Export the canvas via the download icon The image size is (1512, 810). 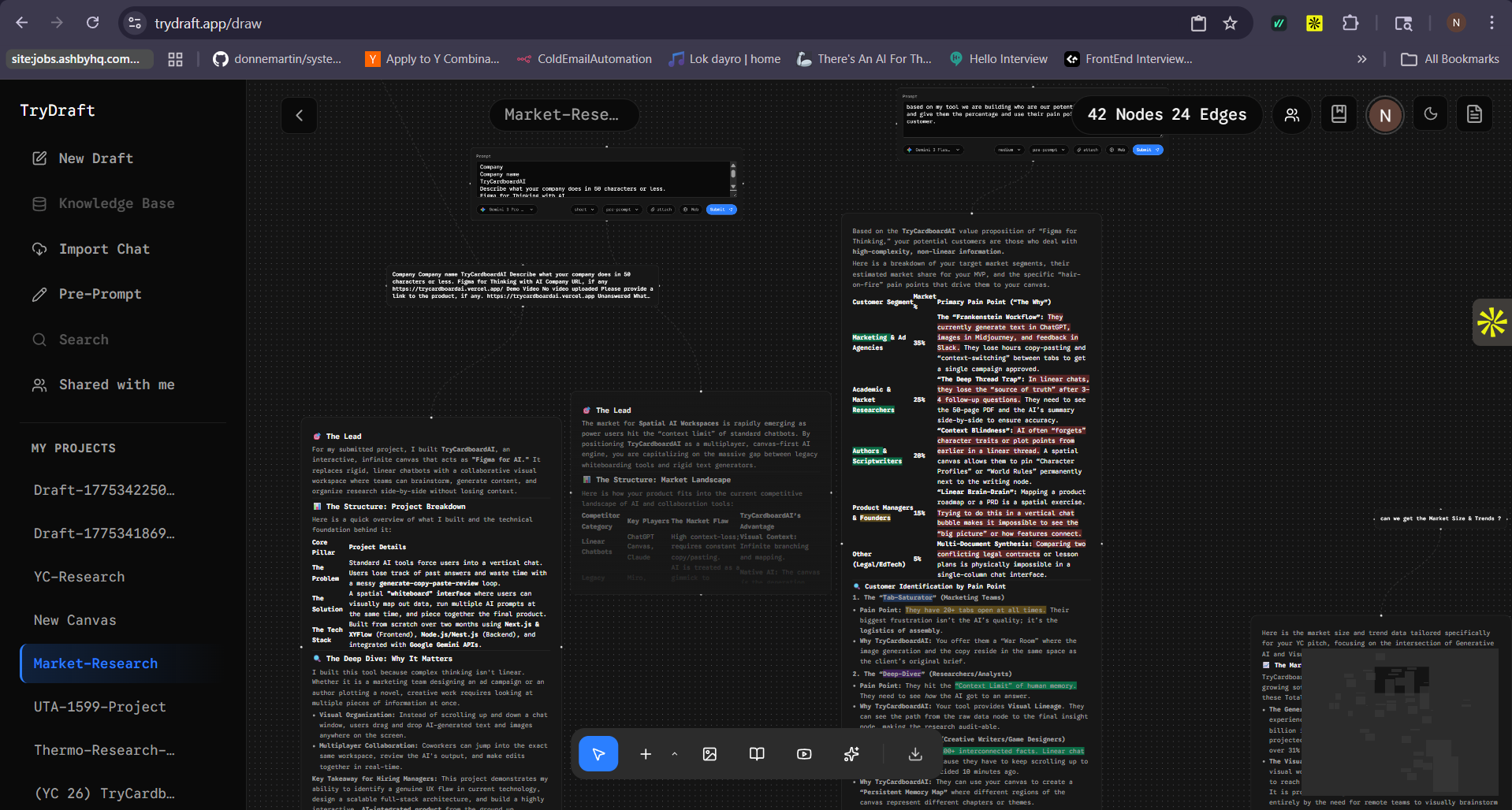914,753
